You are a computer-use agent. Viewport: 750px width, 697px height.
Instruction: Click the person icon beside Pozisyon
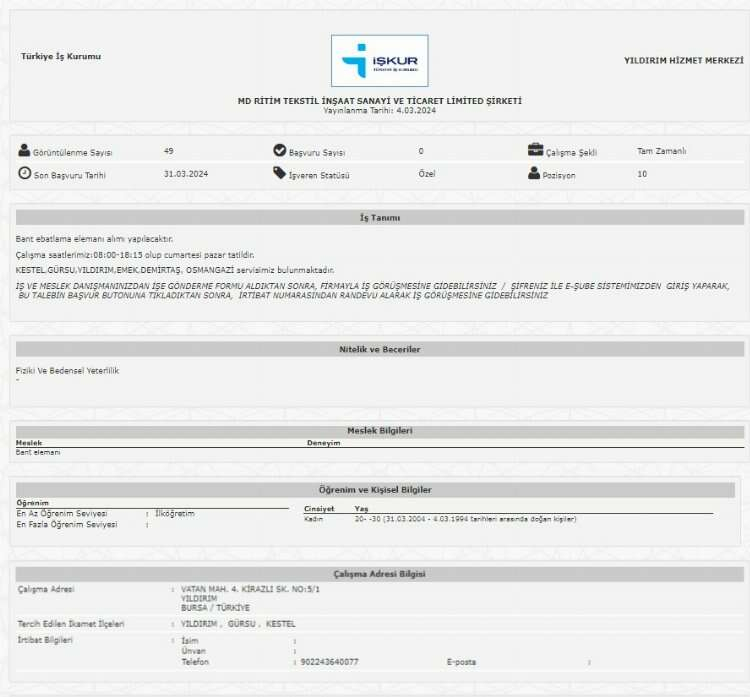click(536, 174)
